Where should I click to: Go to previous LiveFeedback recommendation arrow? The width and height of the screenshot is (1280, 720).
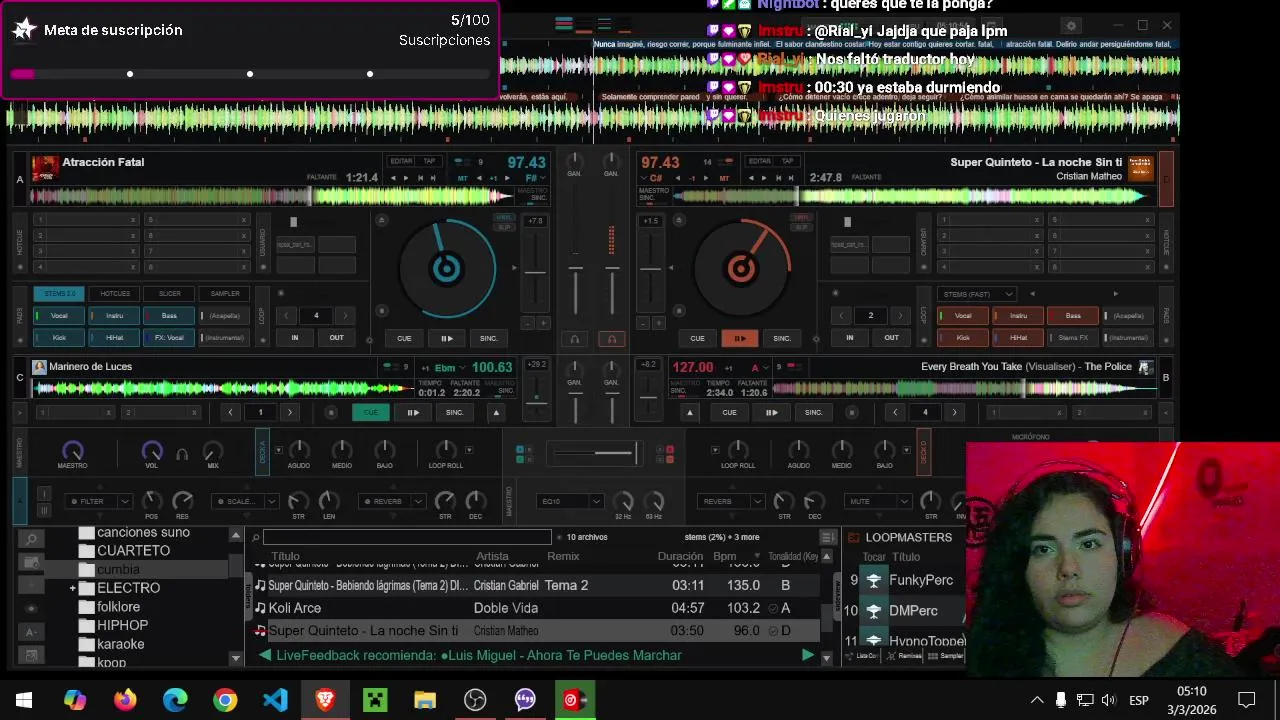[265, 655]
